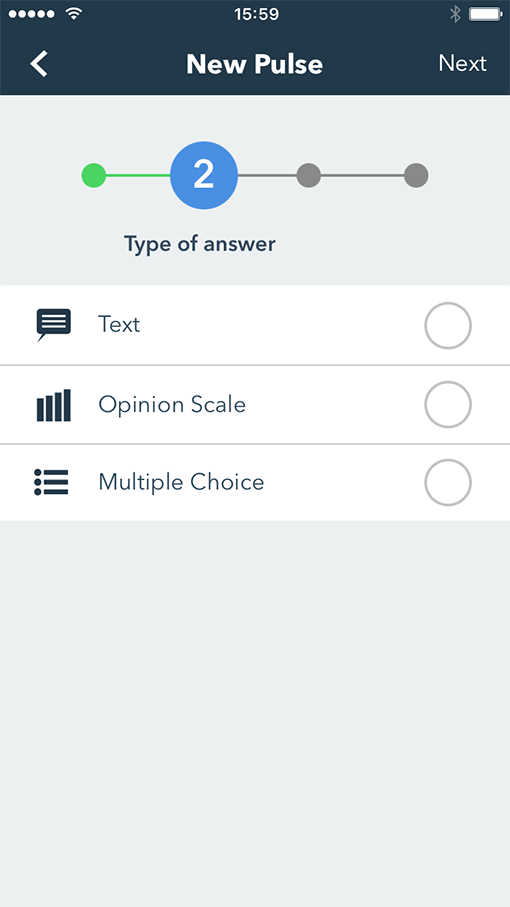Jump to the third step gray dot

coord(309,175)
